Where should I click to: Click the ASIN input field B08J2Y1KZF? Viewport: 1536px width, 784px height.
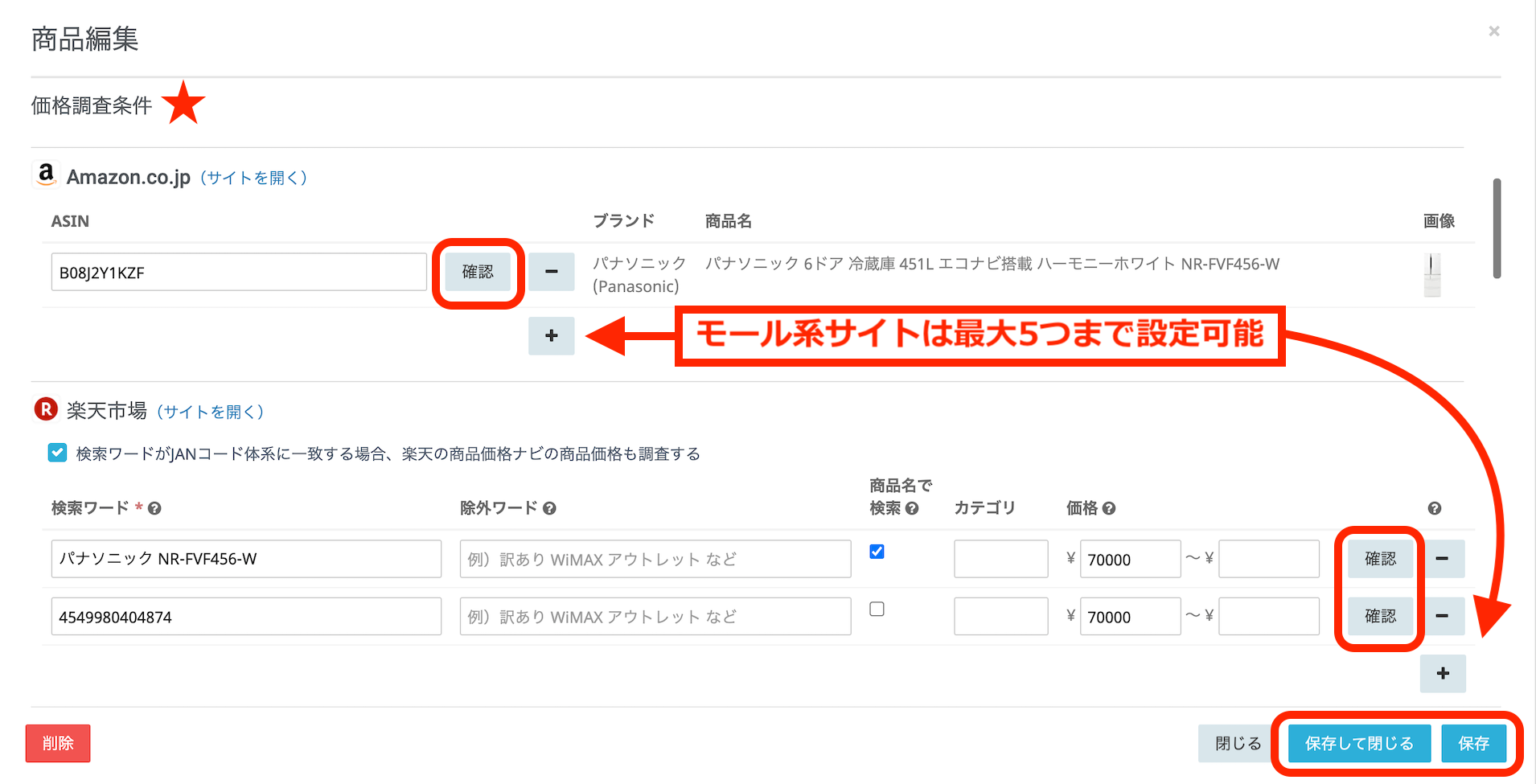pyautogui.click(x=238, y=273)
